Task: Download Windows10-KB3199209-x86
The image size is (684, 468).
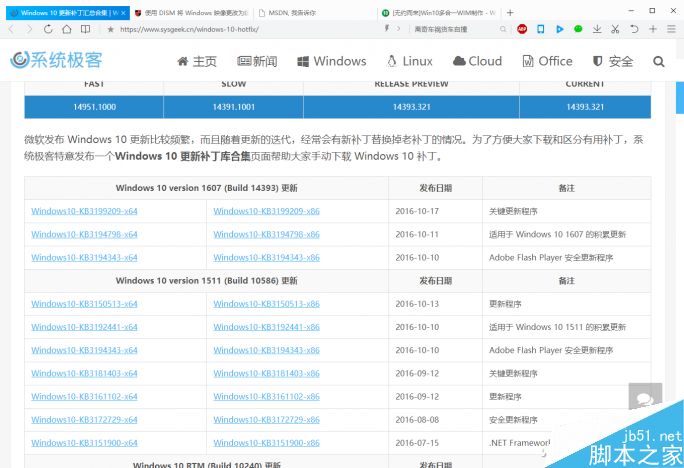Action: [267, 211]
